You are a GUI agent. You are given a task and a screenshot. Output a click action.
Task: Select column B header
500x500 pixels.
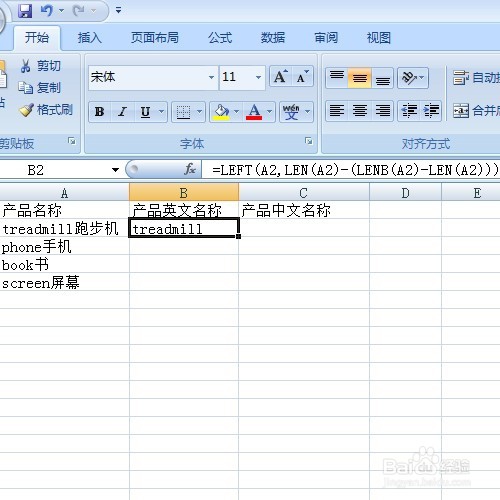pos(184,193)
